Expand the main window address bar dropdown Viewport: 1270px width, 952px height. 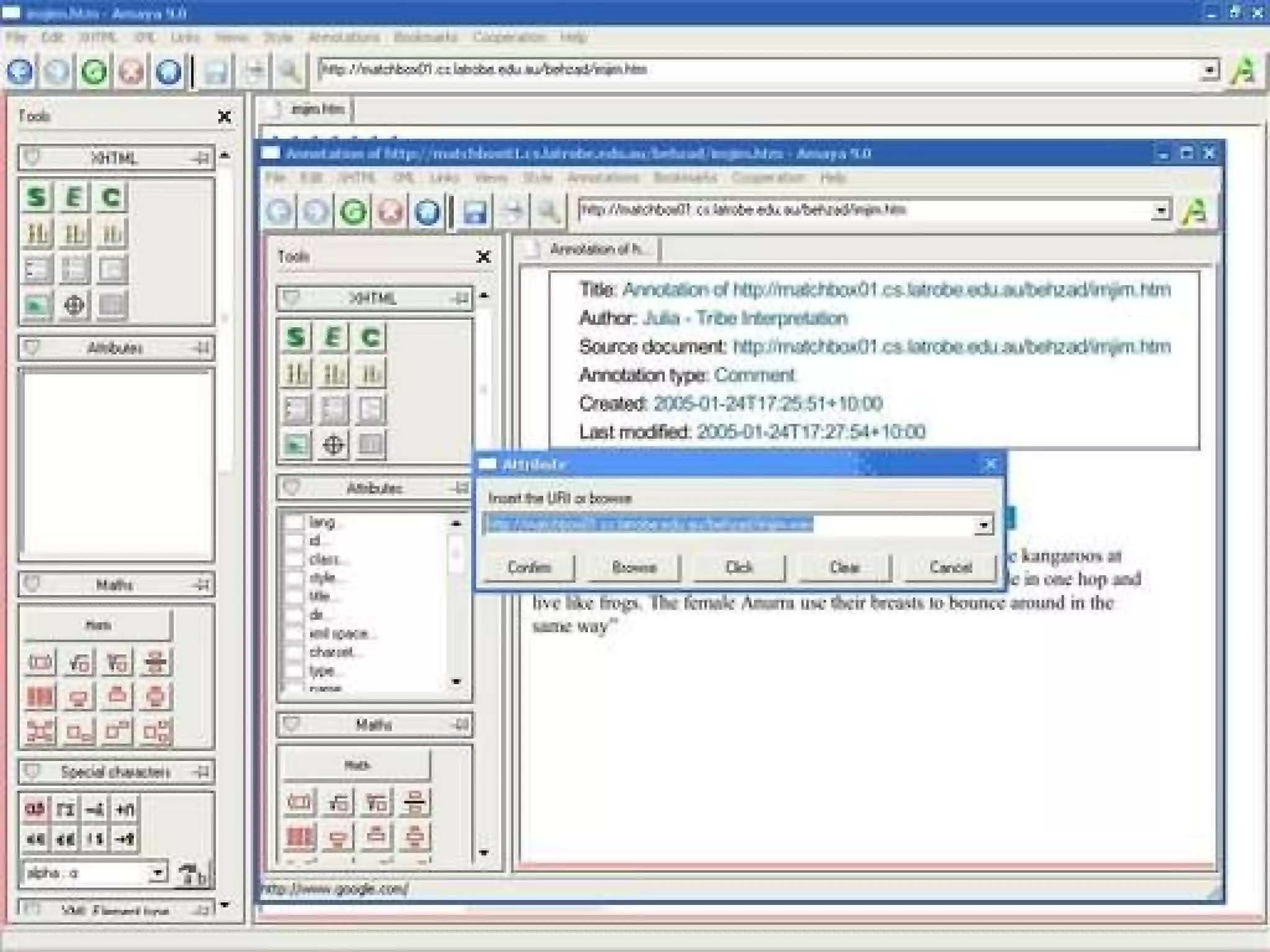pyautogui.click(x=1209, y=70)
